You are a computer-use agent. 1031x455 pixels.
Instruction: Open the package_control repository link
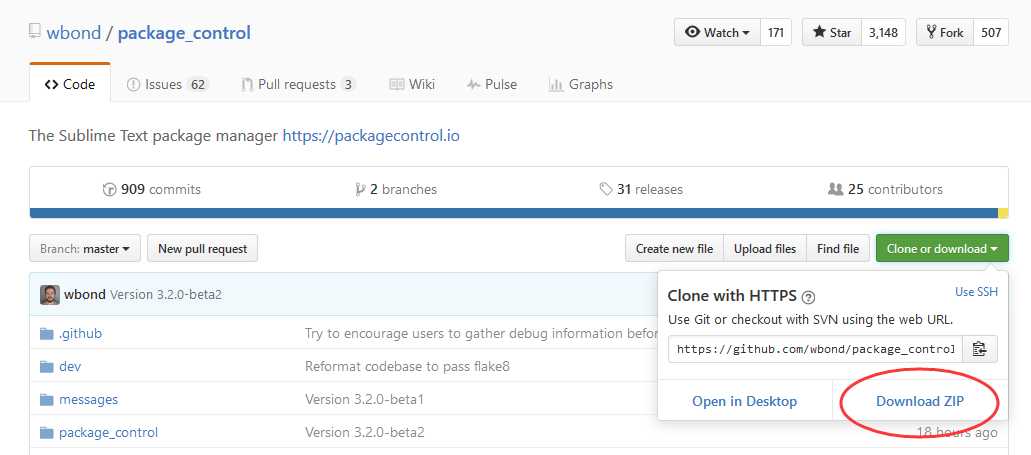point(184,32)
